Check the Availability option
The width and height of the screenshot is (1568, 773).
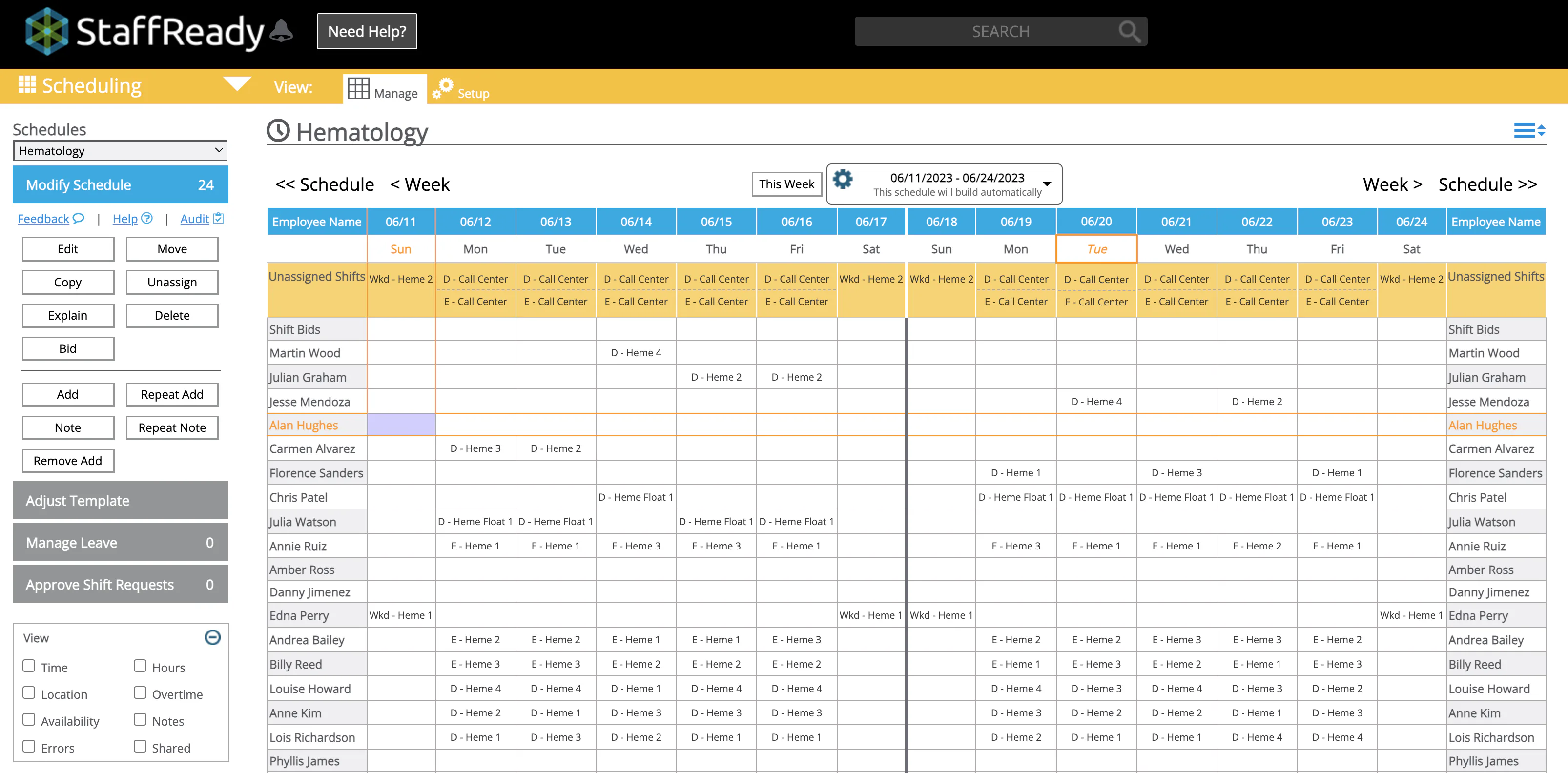[29, 719]
